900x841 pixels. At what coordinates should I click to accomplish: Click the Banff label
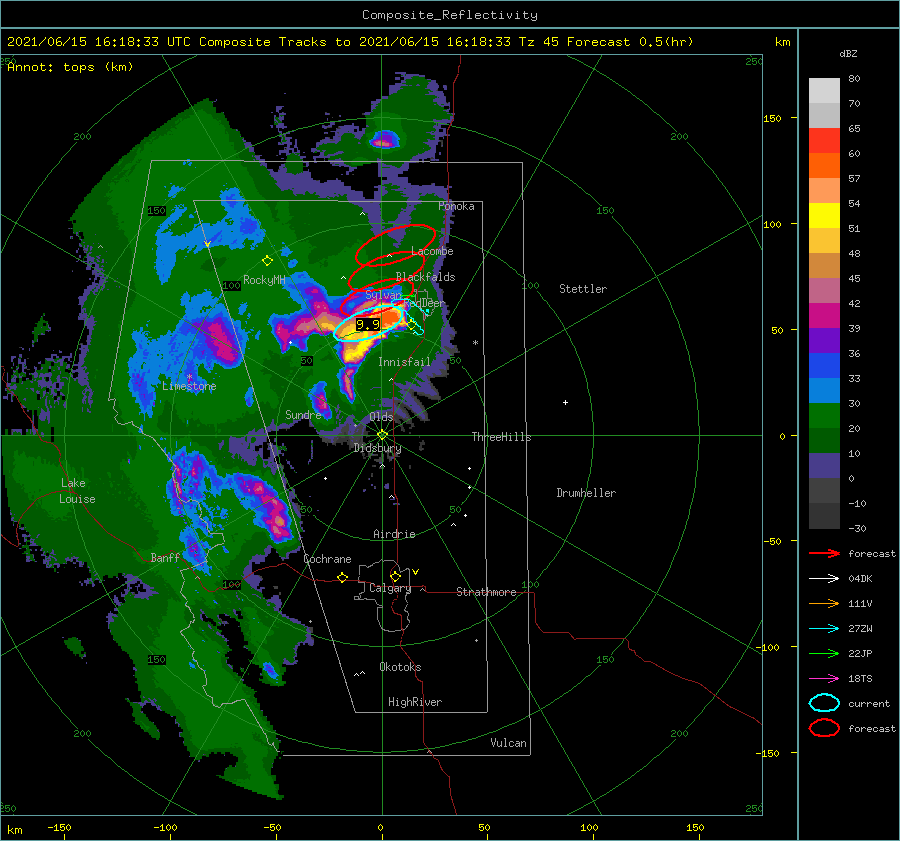(165, 557)
